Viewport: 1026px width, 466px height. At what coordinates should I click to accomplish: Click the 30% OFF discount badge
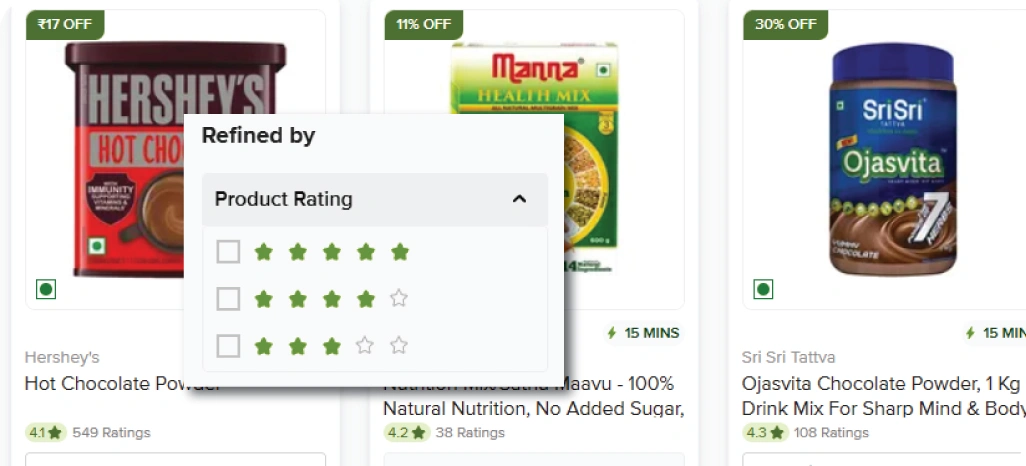pyautogui.click(x=785, y=25)
